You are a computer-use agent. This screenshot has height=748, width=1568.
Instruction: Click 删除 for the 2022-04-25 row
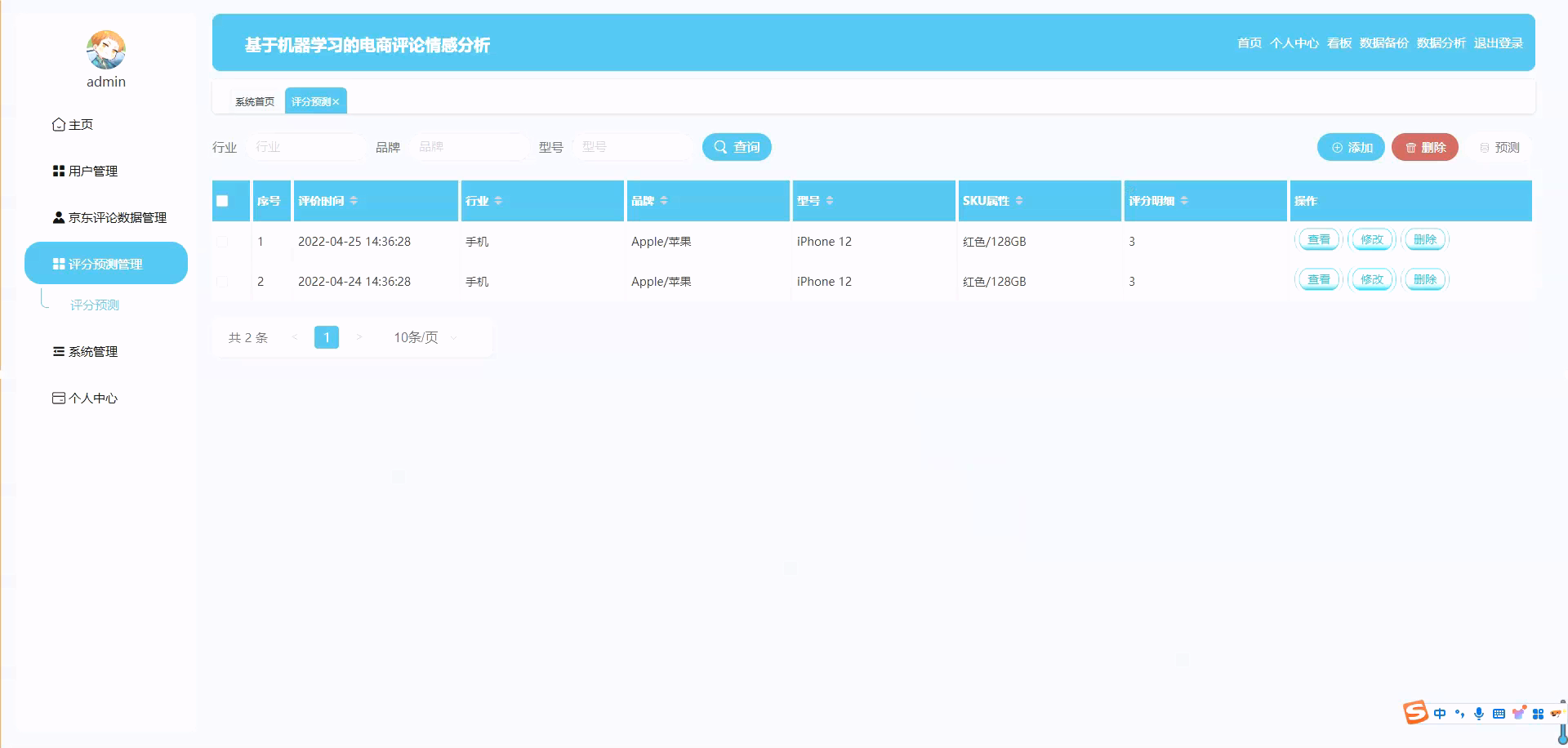1425,239
